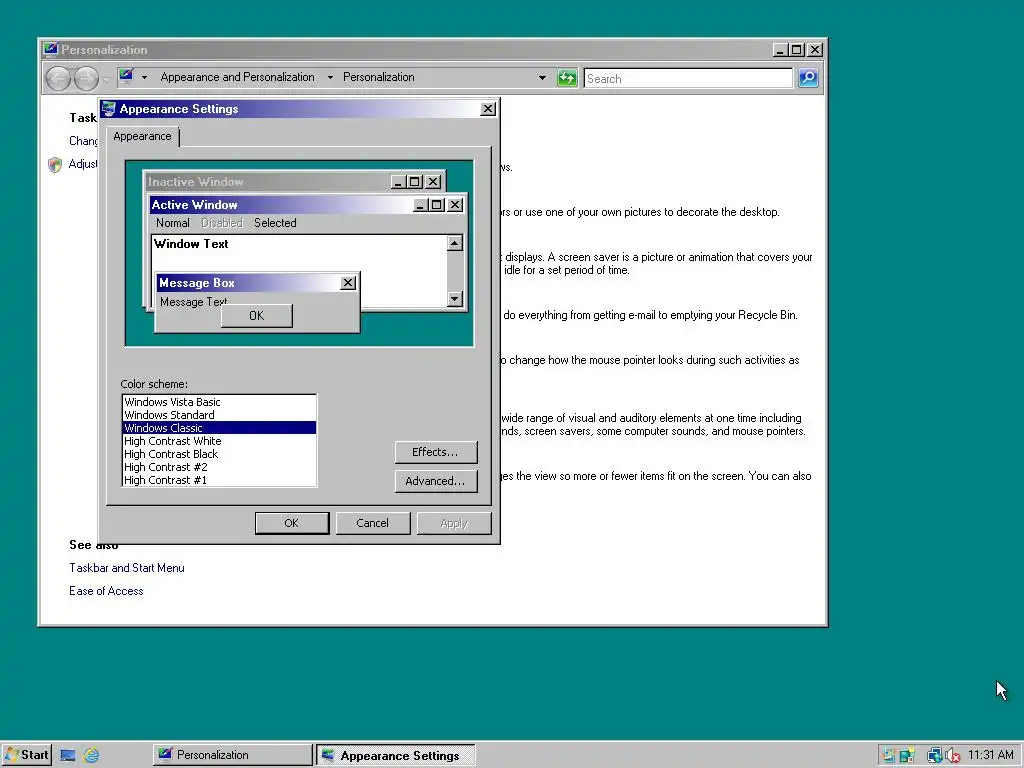The width and height of the screenshot is (1024, 768).
Task: Select High Contrast #1 scheme
Action: point(219,480)
